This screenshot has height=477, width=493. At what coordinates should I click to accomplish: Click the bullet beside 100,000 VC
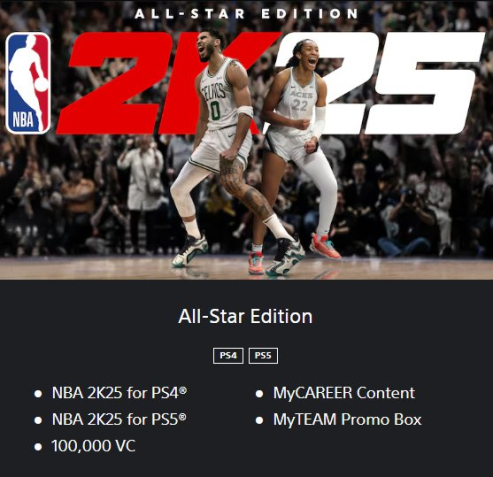click(38, 447)
